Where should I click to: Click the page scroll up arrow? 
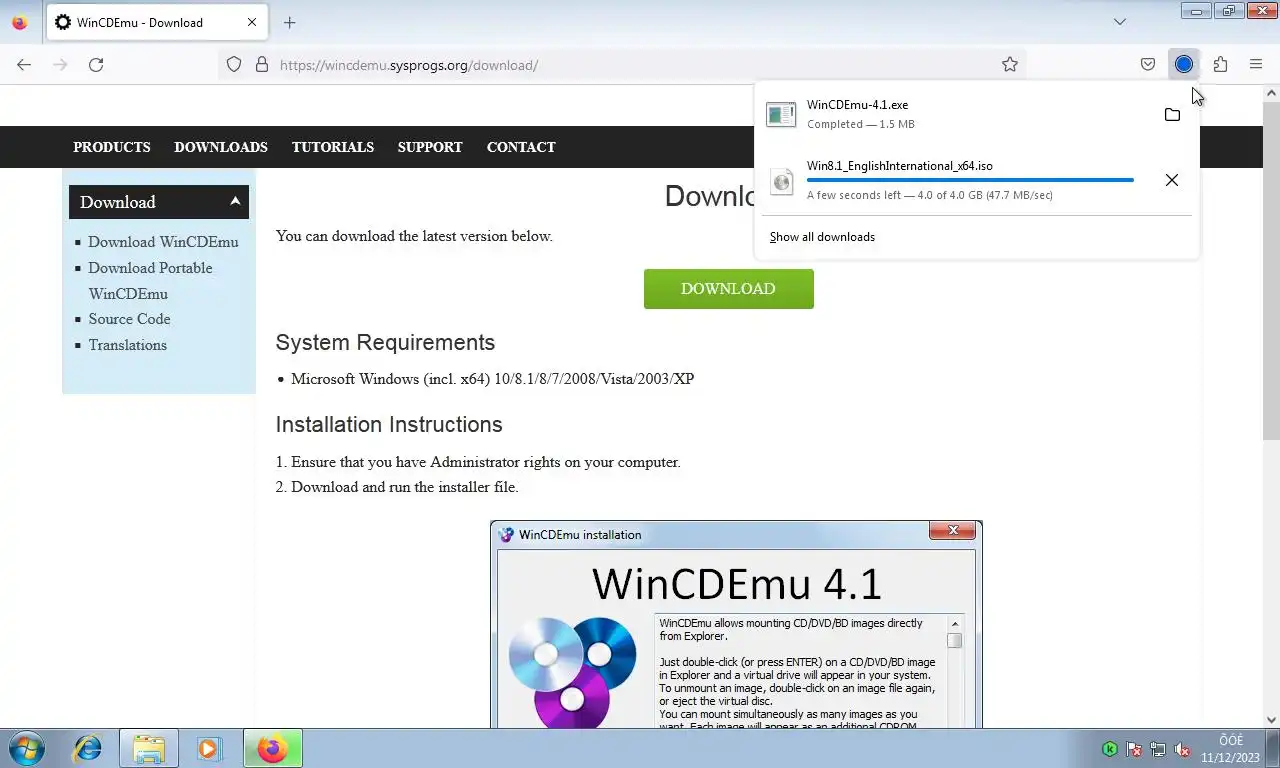(x=1271, y=92)
